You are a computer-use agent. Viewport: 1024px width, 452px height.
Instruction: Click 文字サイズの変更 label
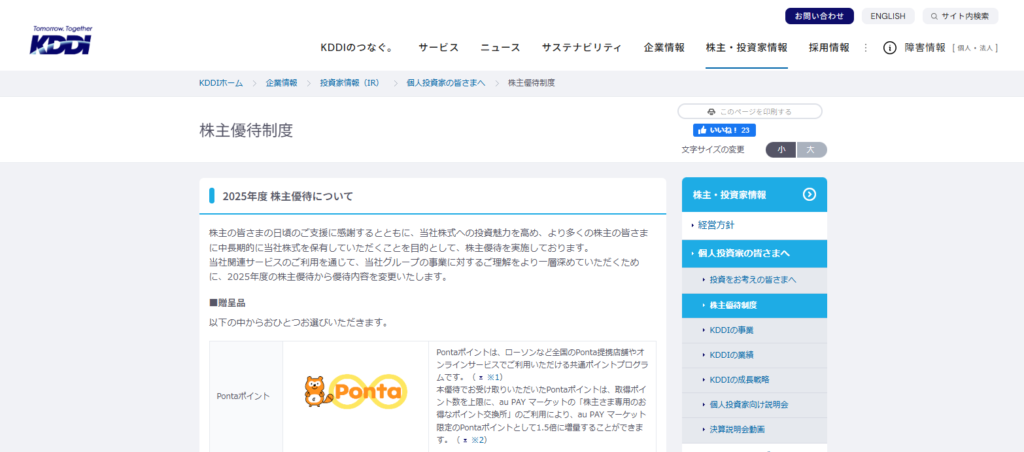coord(713,150)
